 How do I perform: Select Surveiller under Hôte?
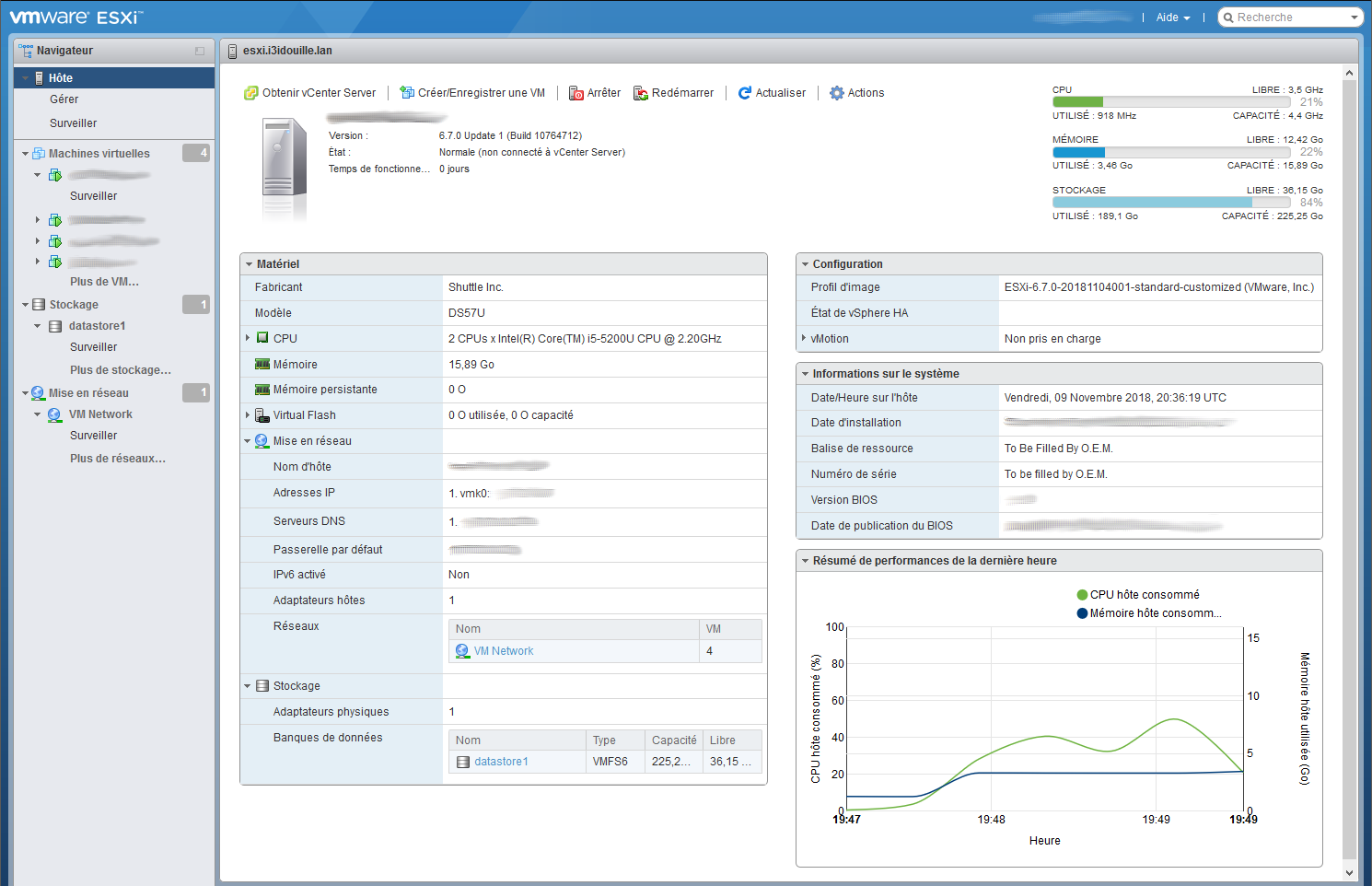74,123
